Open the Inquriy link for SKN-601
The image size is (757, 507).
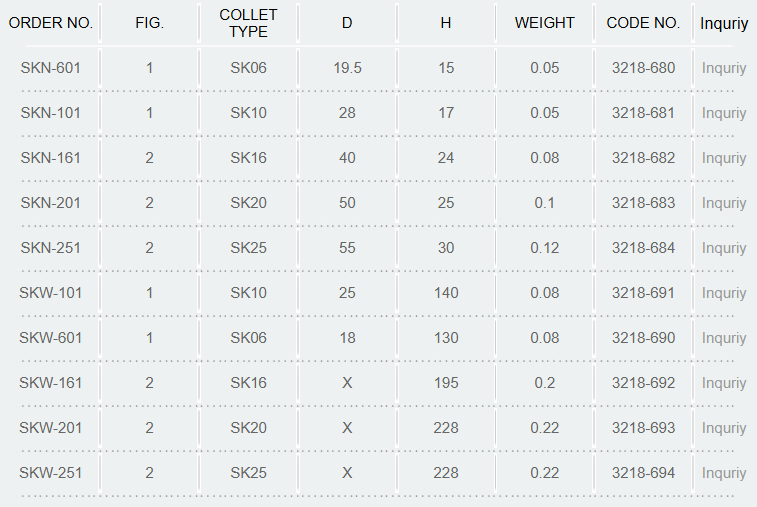[724, 68]
